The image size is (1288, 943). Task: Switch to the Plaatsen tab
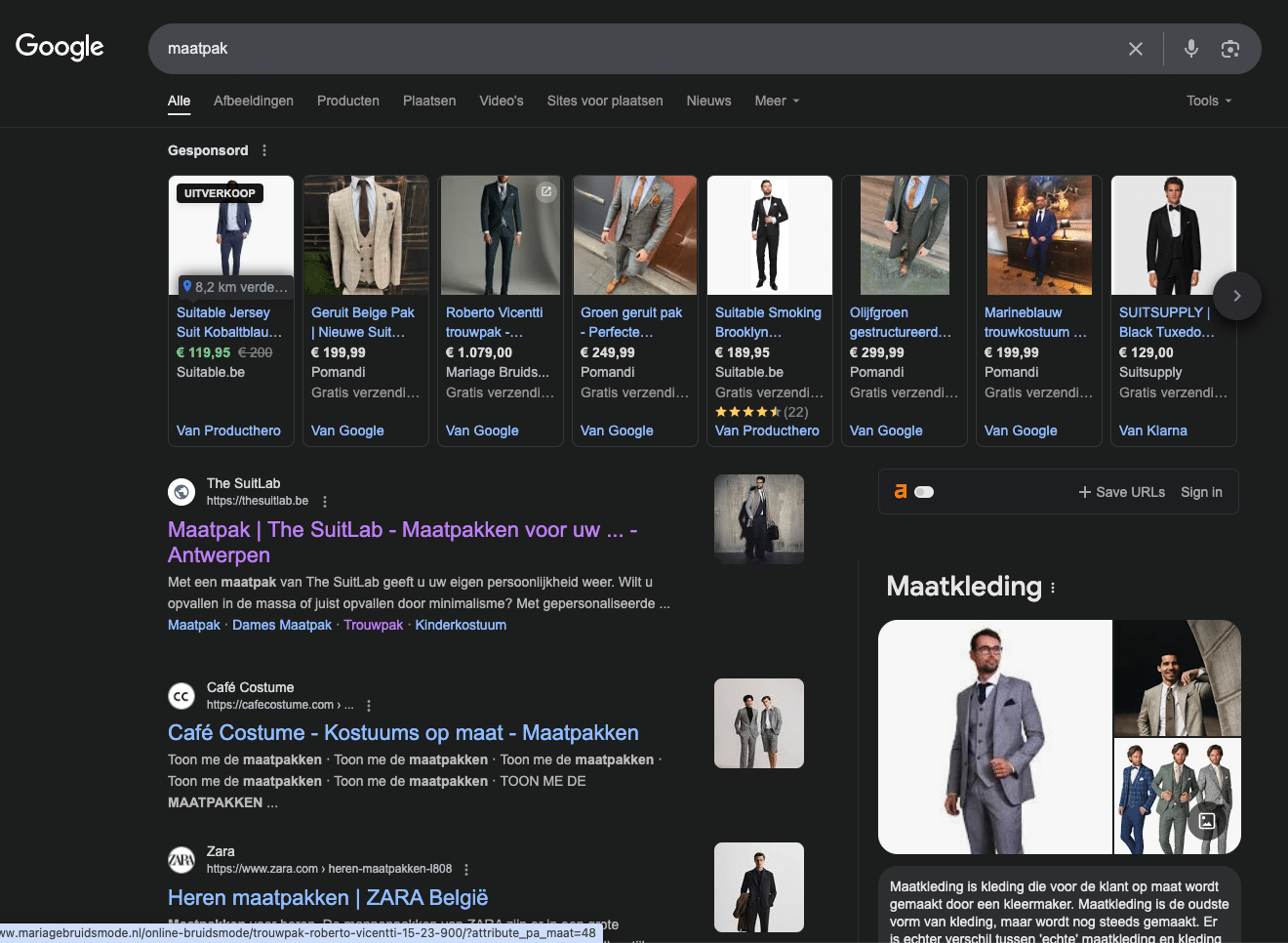(x=429, y=101)
